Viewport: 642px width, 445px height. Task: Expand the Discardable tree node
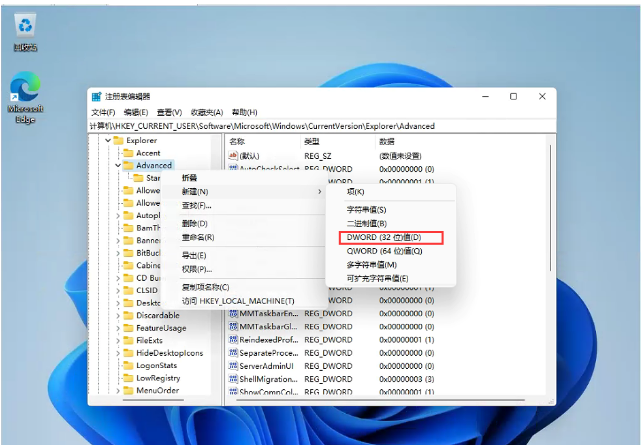click(x=117, y=316)
